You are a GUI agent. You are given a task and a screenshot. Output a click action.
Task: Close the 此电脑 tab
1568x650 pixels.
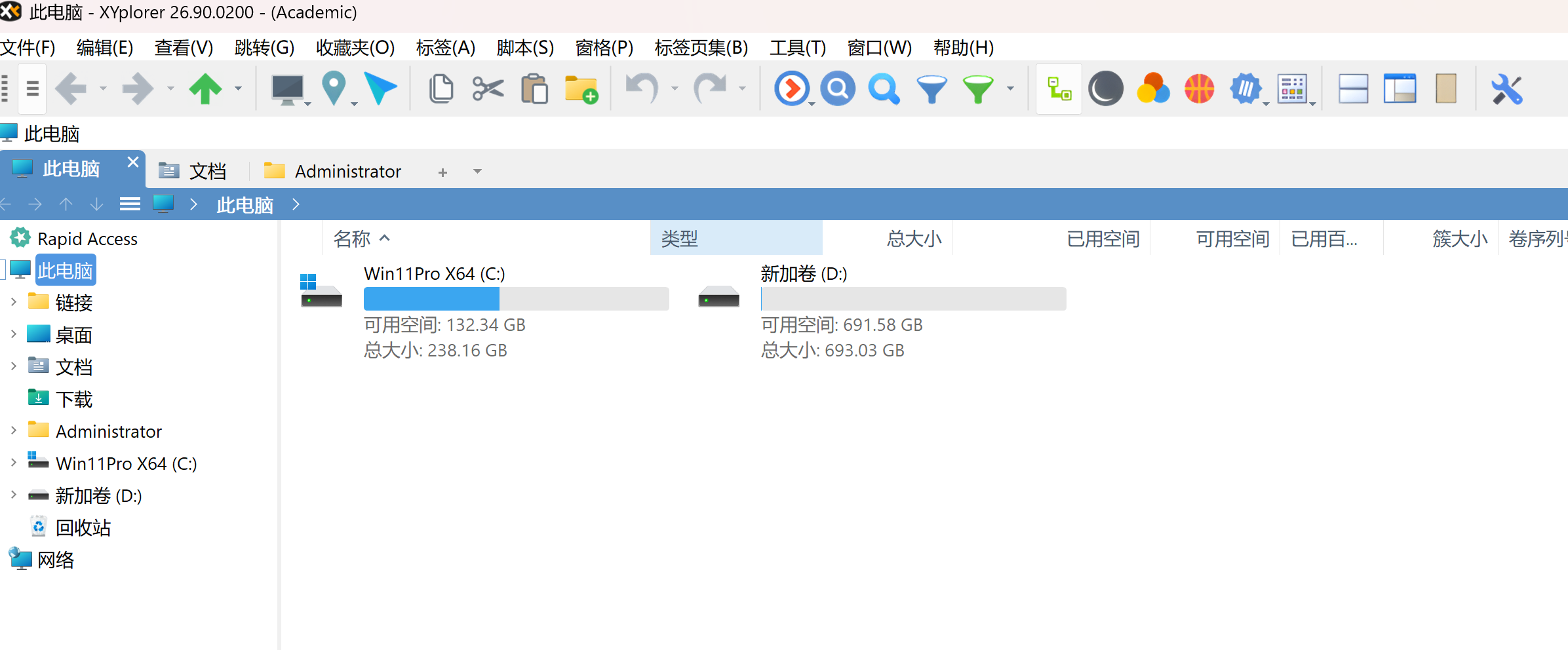[x=133, y=162]
